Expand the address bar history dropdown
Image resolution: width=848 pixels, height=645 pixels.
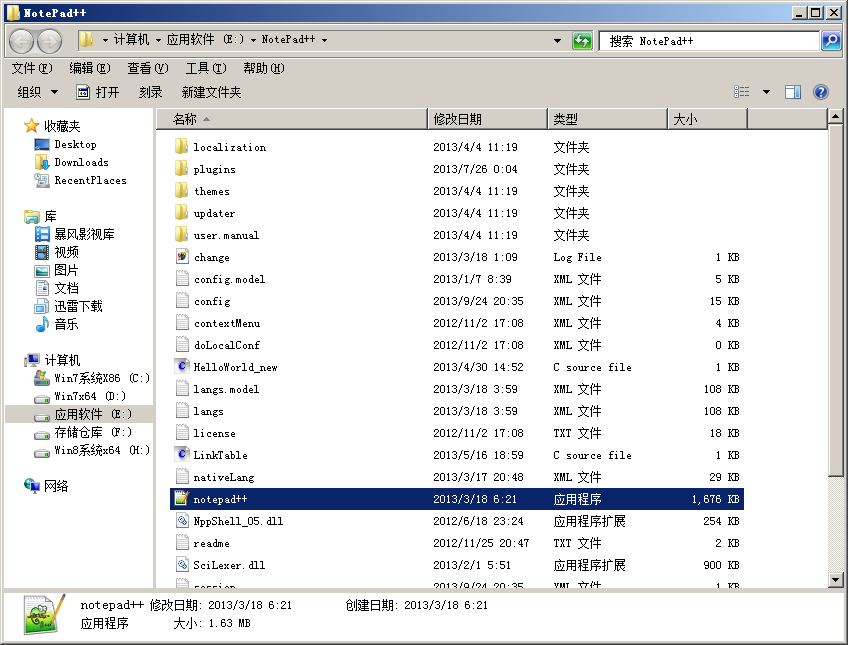tap(558, 41)
